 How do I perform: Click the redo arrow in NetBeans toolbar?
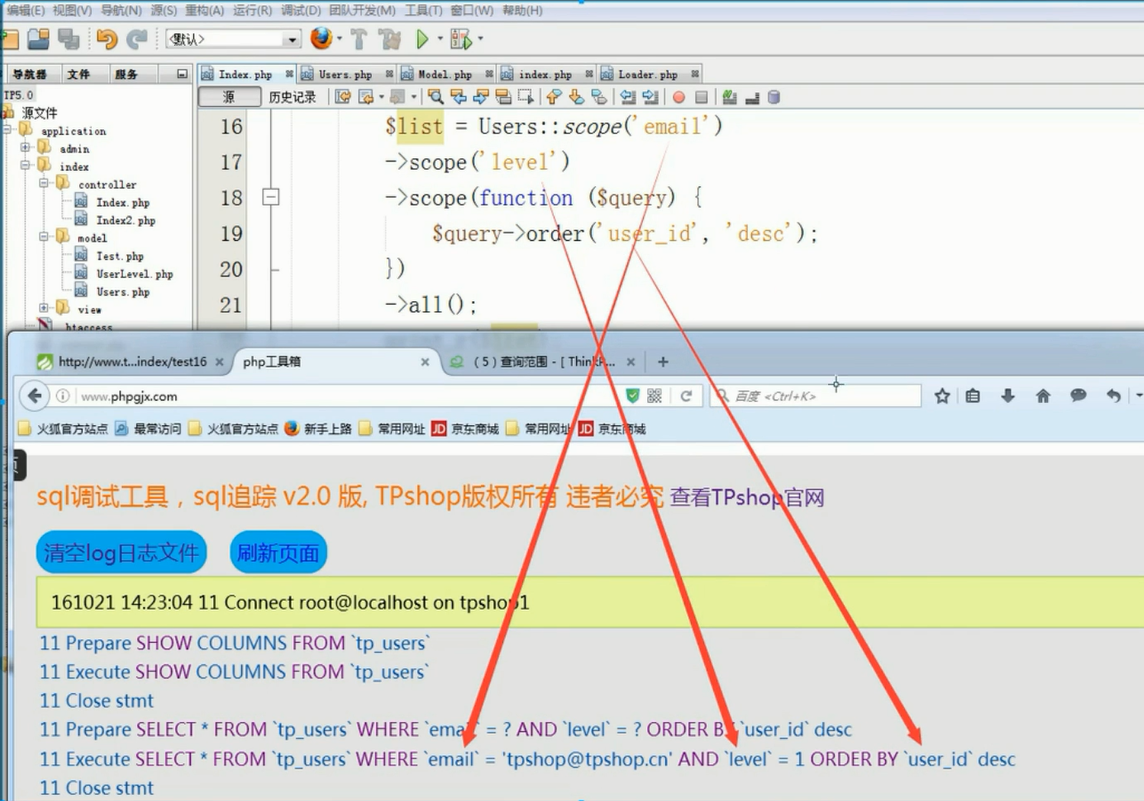tap(136, 39)
